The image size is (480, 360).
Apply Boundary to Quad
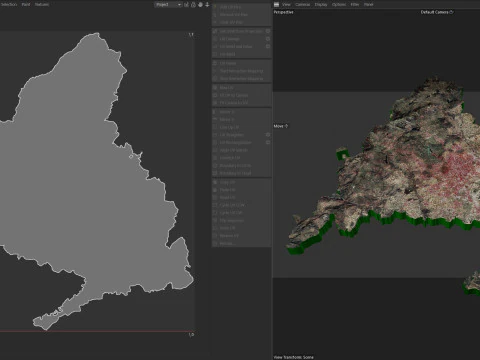242,173
